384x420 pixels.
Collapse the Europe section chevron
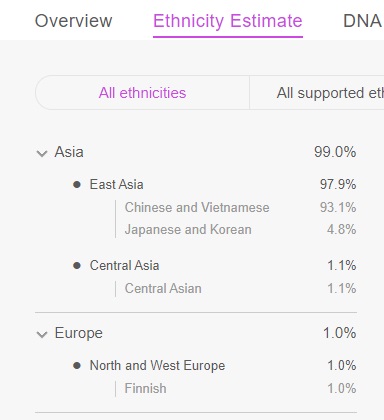[42, 334]
